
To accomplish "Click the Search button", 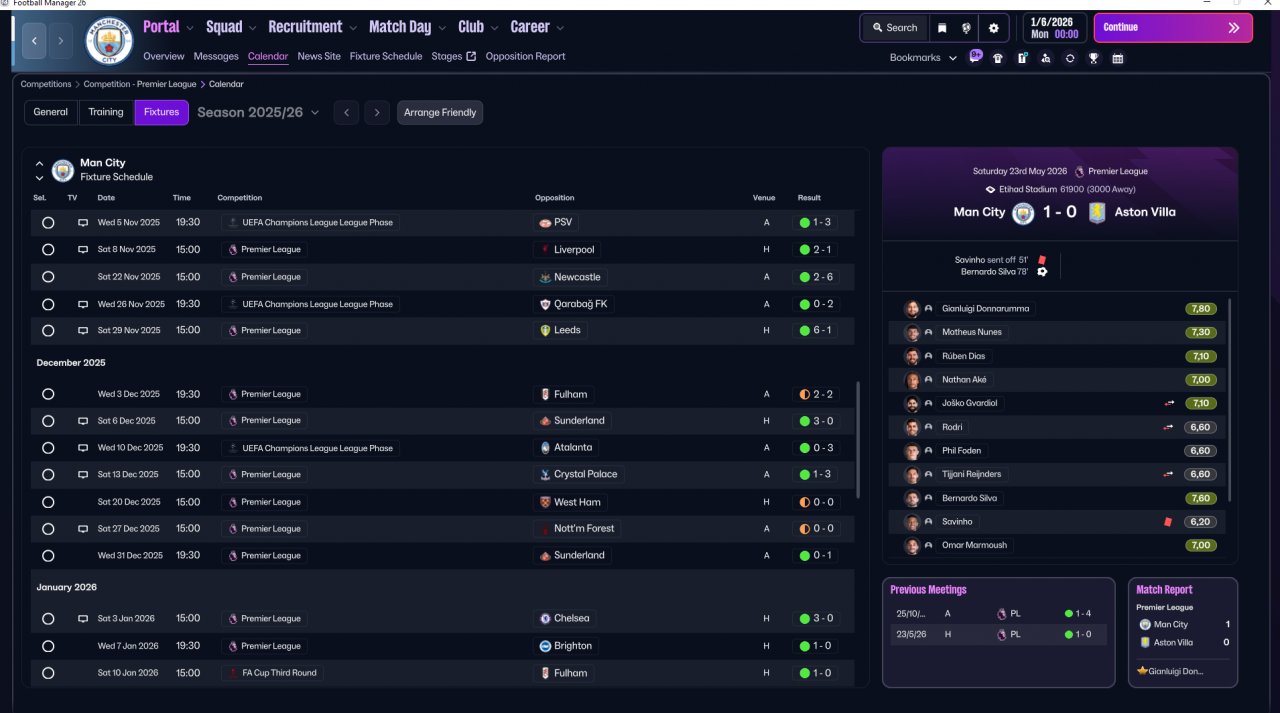I will (x=895, y=28).
